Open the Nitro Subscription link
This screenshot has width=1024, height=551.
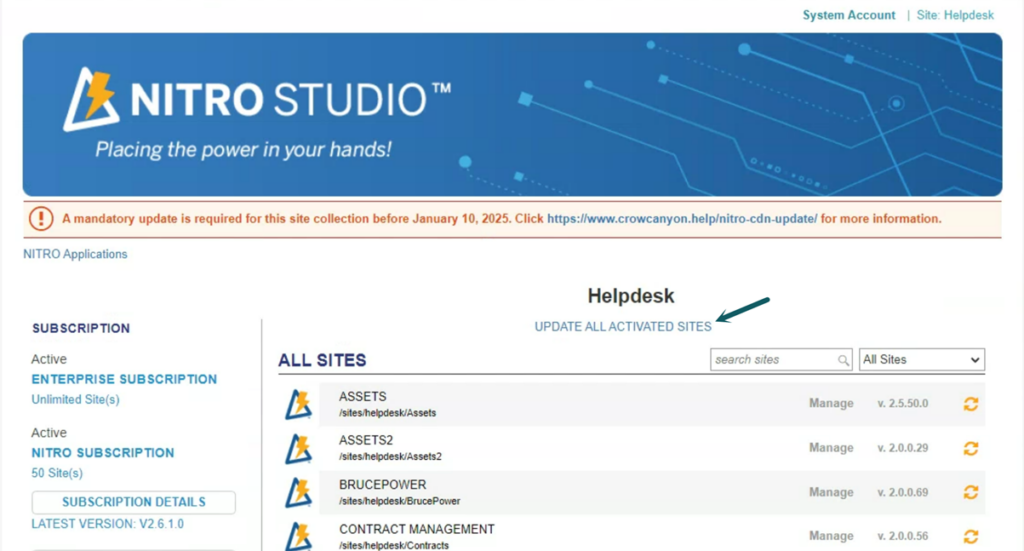tap(103, 453)
